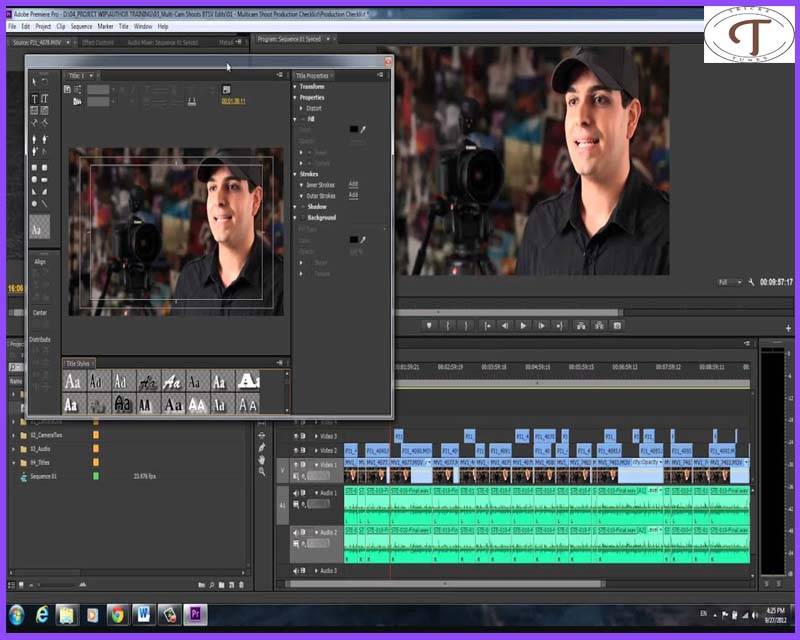Select the Titler Rotation tool
The image size is (800, 640).
point(44,82)
